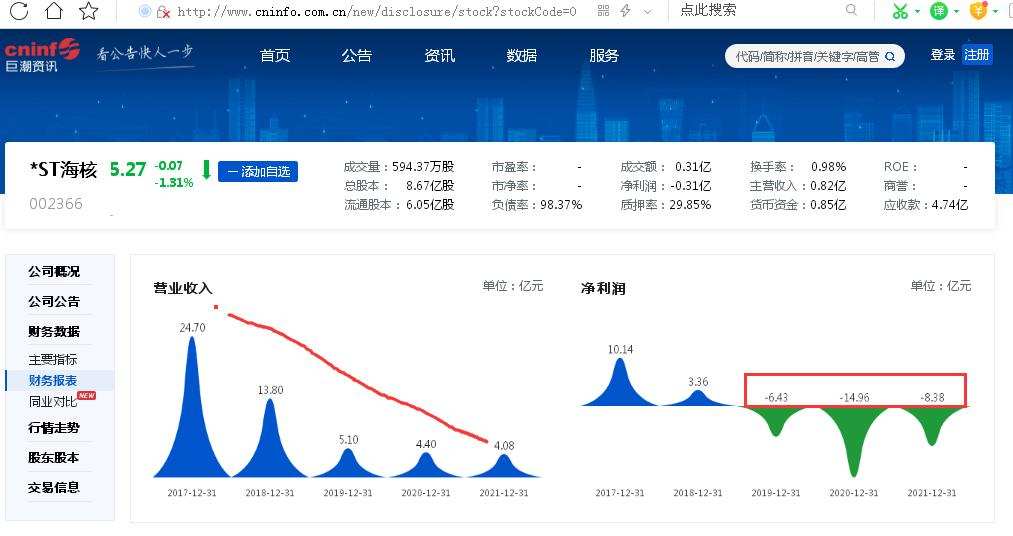The width and height of the screenshot is (1013, 536).
Task: Open the 首页 navigation menu
Action: point(275,56)
